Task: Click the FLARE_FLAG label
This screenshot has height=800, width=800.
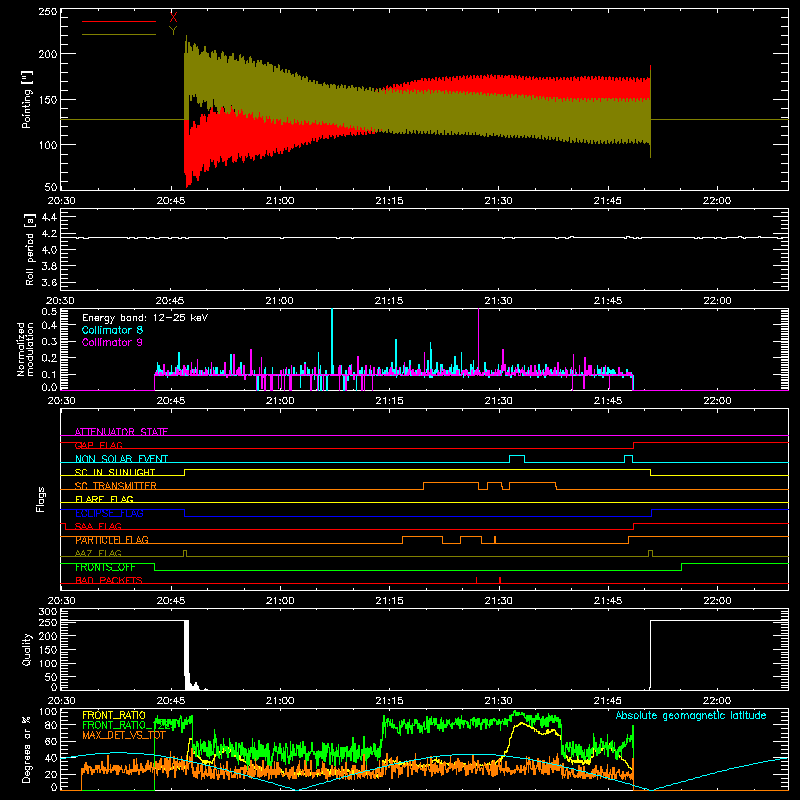Action: (x=104, y=499)
